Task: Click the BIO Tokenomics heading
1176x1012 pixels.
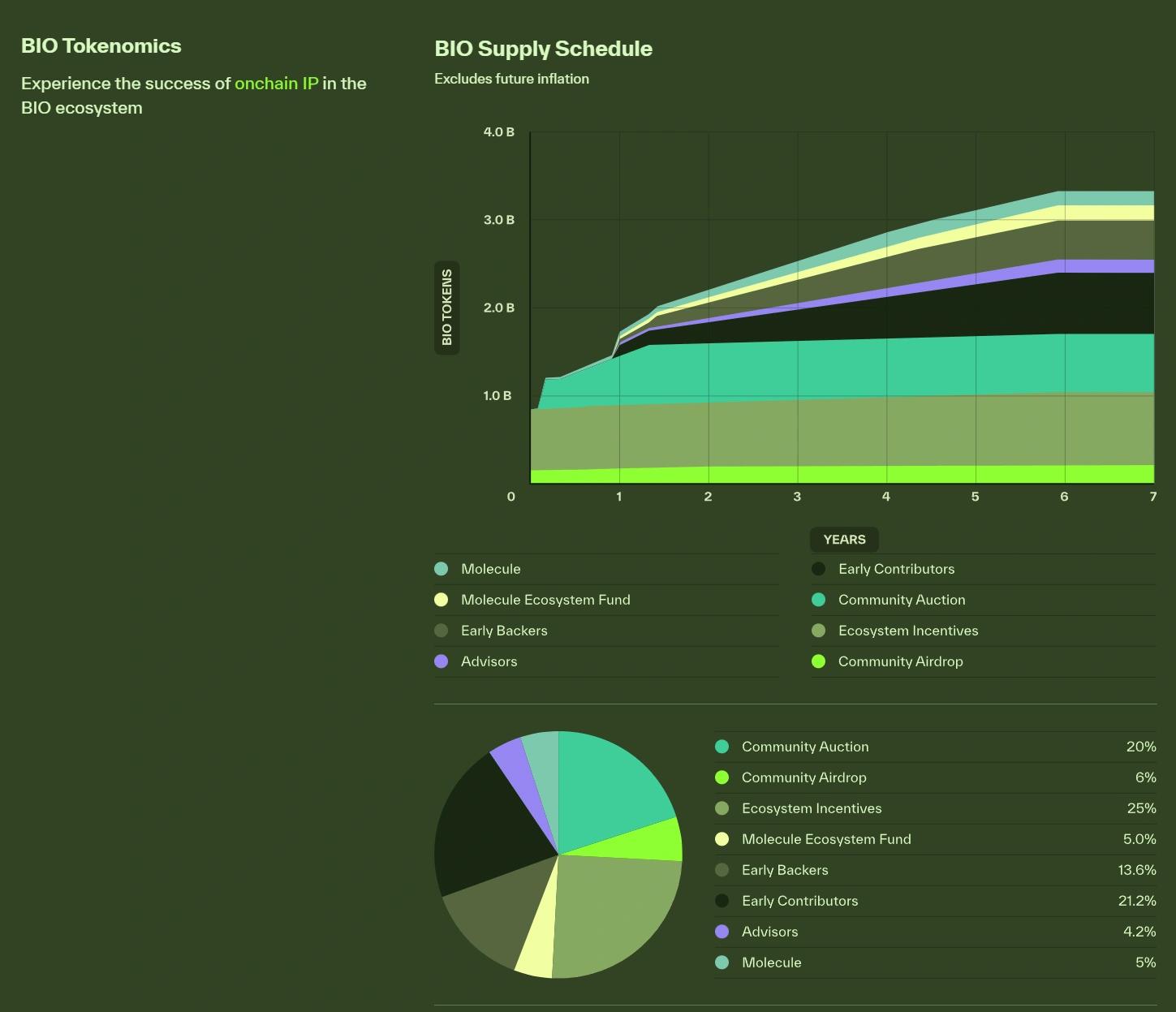Action: tap(101, 45)
